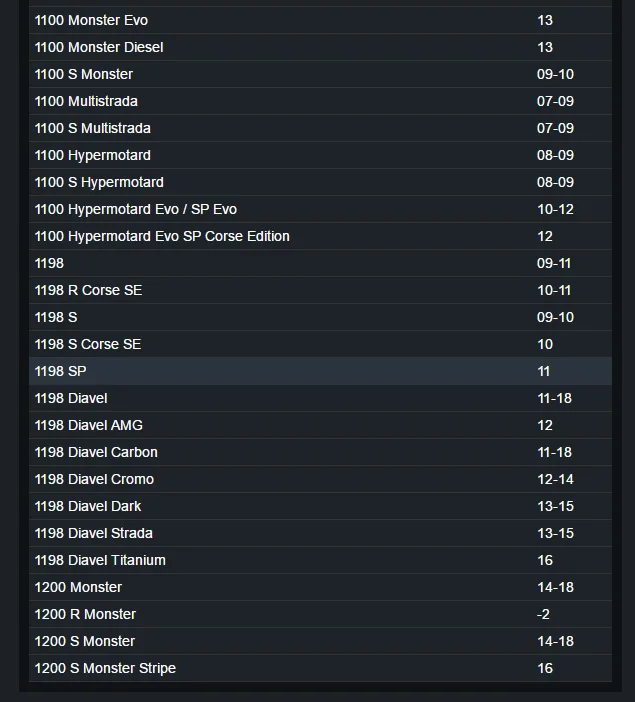Select the 1198 Diavel Dark row
The width and height of the screenshot is (635, 702).
tap(88, 506)
